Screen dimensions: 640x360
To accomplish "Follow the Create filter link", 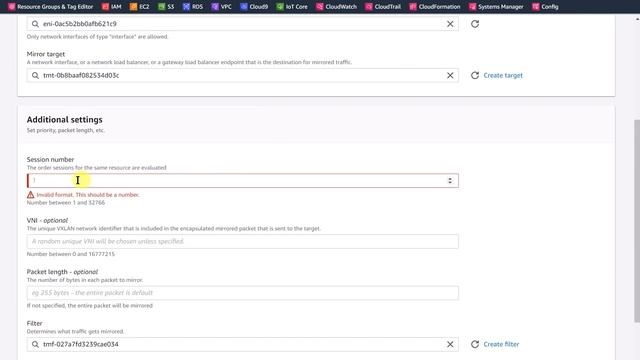I will pos(501,344).
